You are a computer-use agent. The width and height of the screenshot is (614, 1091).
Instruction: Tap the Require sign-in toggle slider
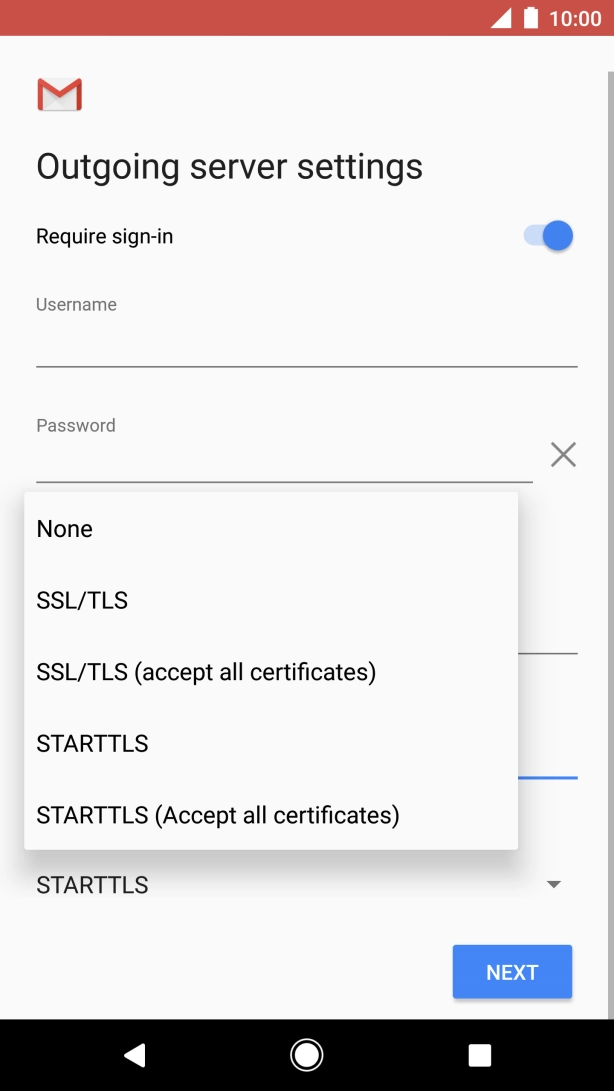549,235
